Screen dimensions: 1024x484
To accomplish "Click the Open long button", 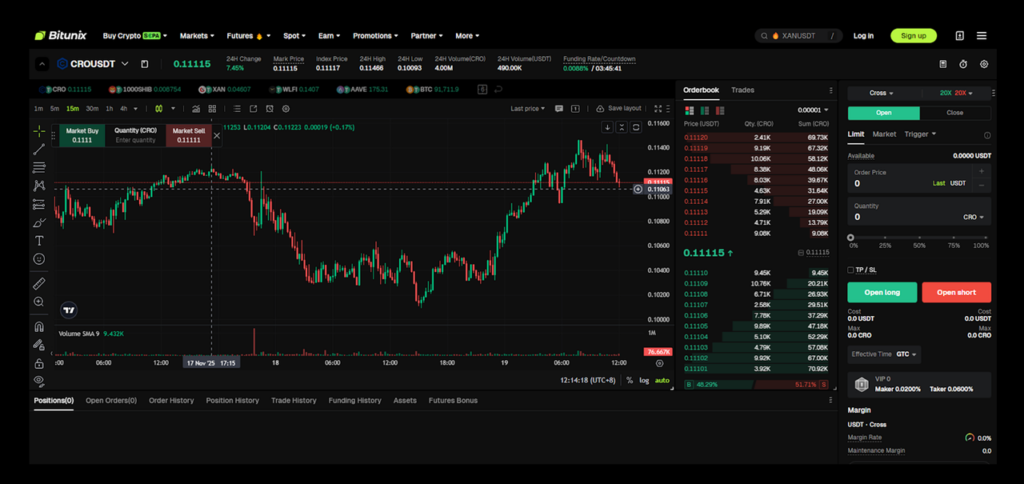I will coord(882,292).
